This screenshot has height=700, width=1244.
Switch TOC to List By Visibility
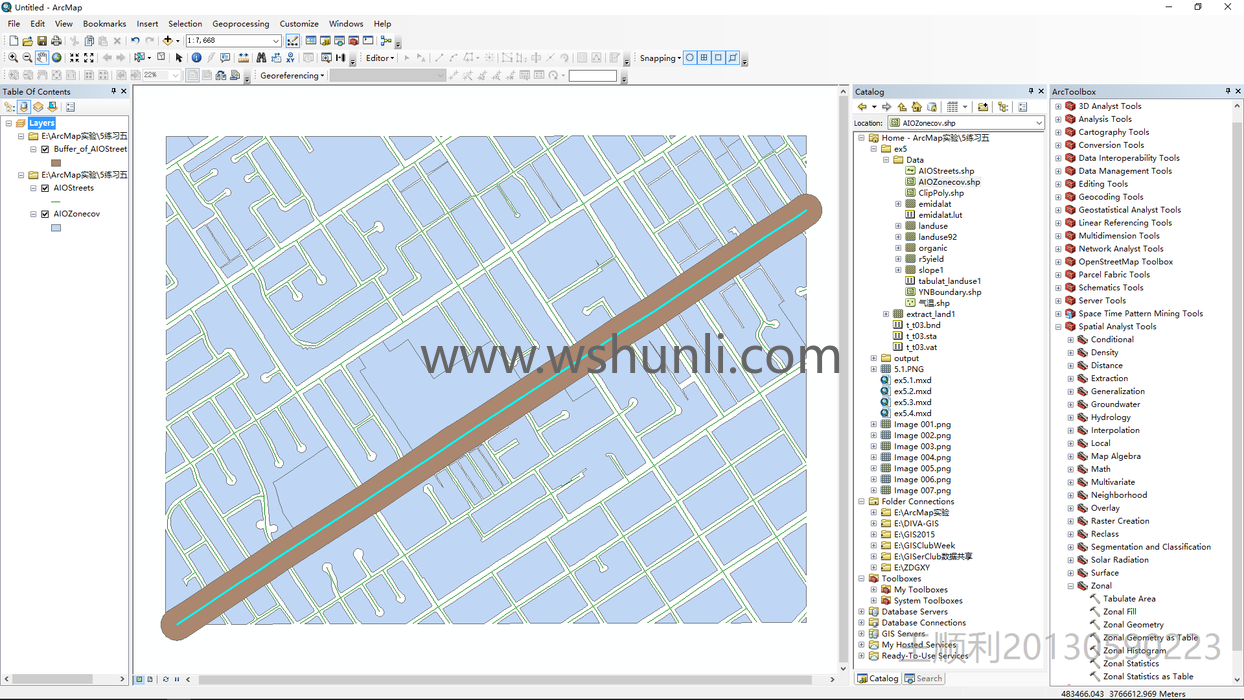click(x=38, y=107)
